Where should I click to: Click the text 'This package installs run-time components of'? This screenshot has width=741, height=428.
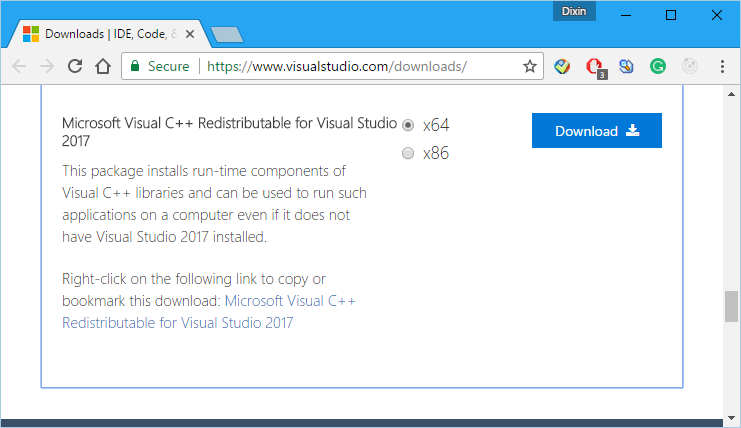tap(204, 171)
